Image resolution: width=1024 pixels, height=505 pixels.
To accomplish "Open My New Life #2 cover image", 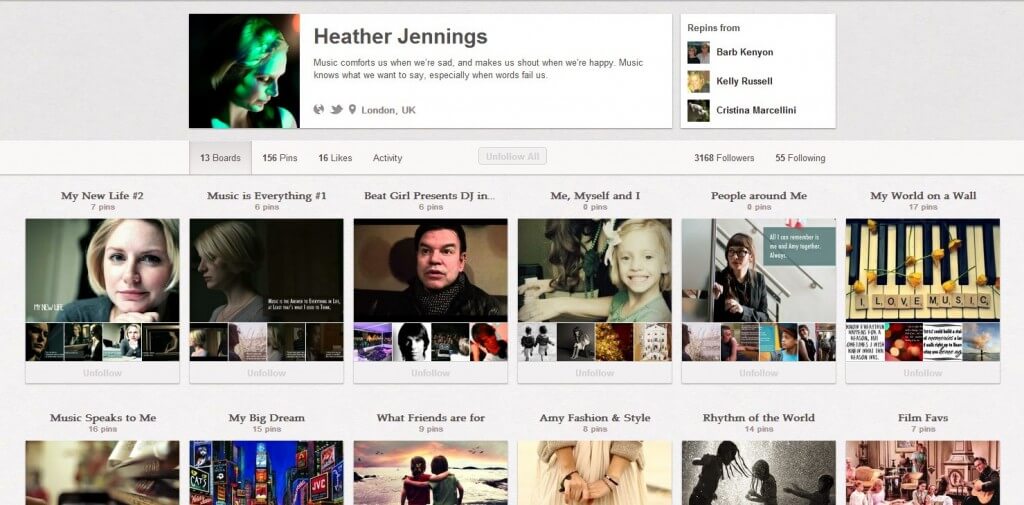I will point(102,270).
